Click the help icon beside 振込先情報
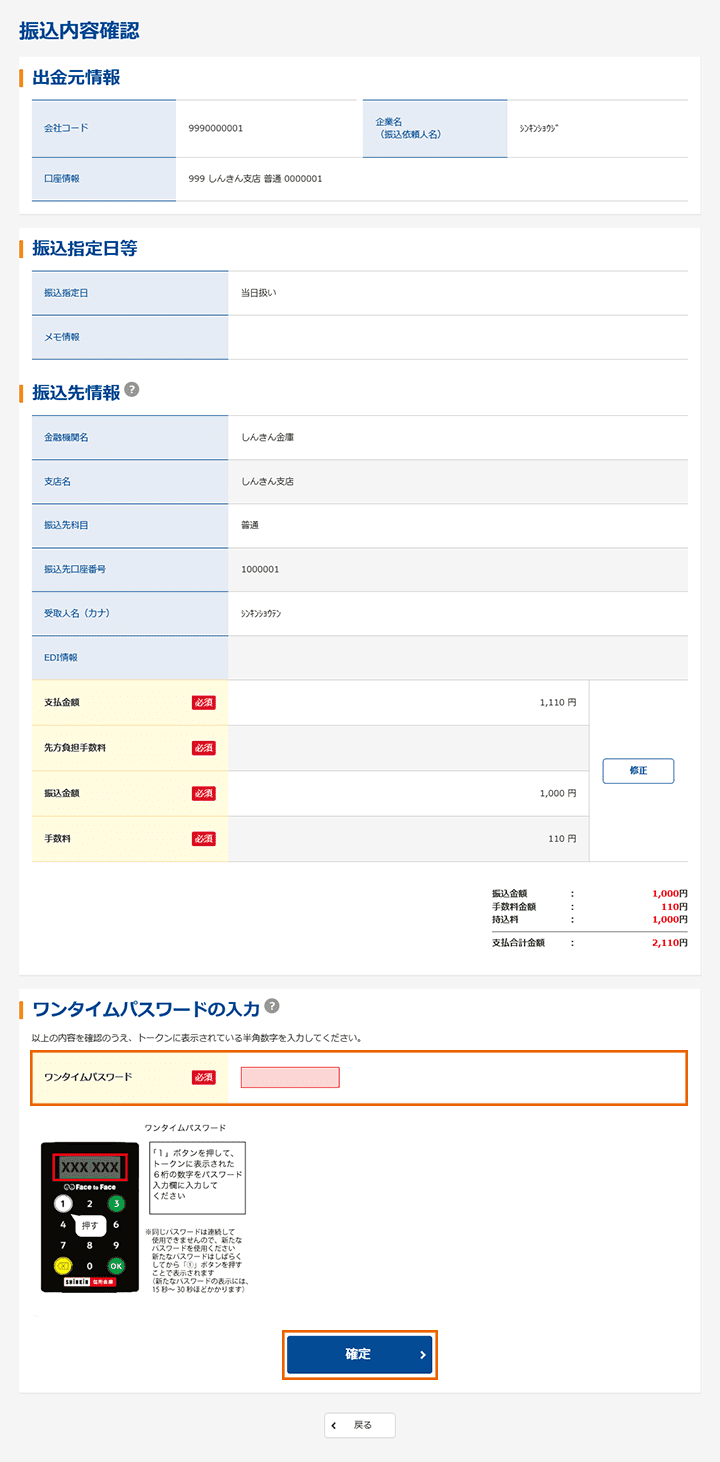 132,391
